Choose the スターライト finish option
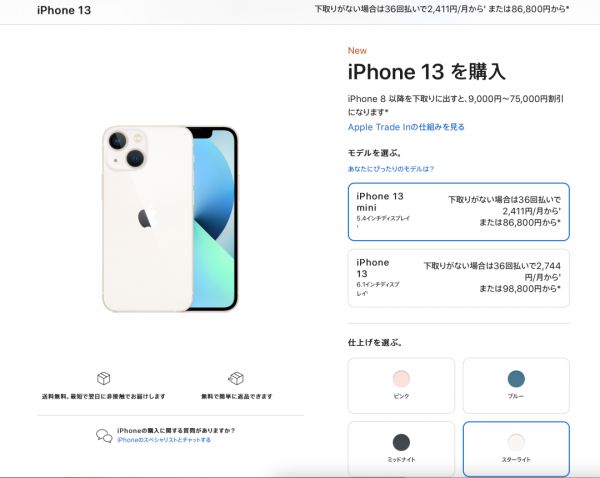600x478 pixels. [516, 449]
